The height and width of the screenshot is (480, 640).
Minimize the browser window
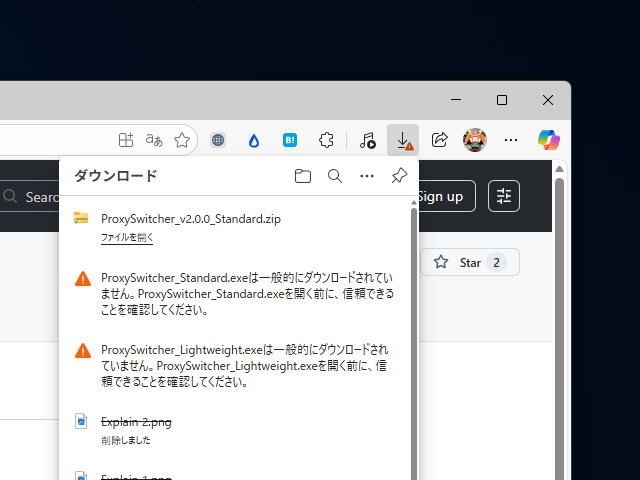456,100
